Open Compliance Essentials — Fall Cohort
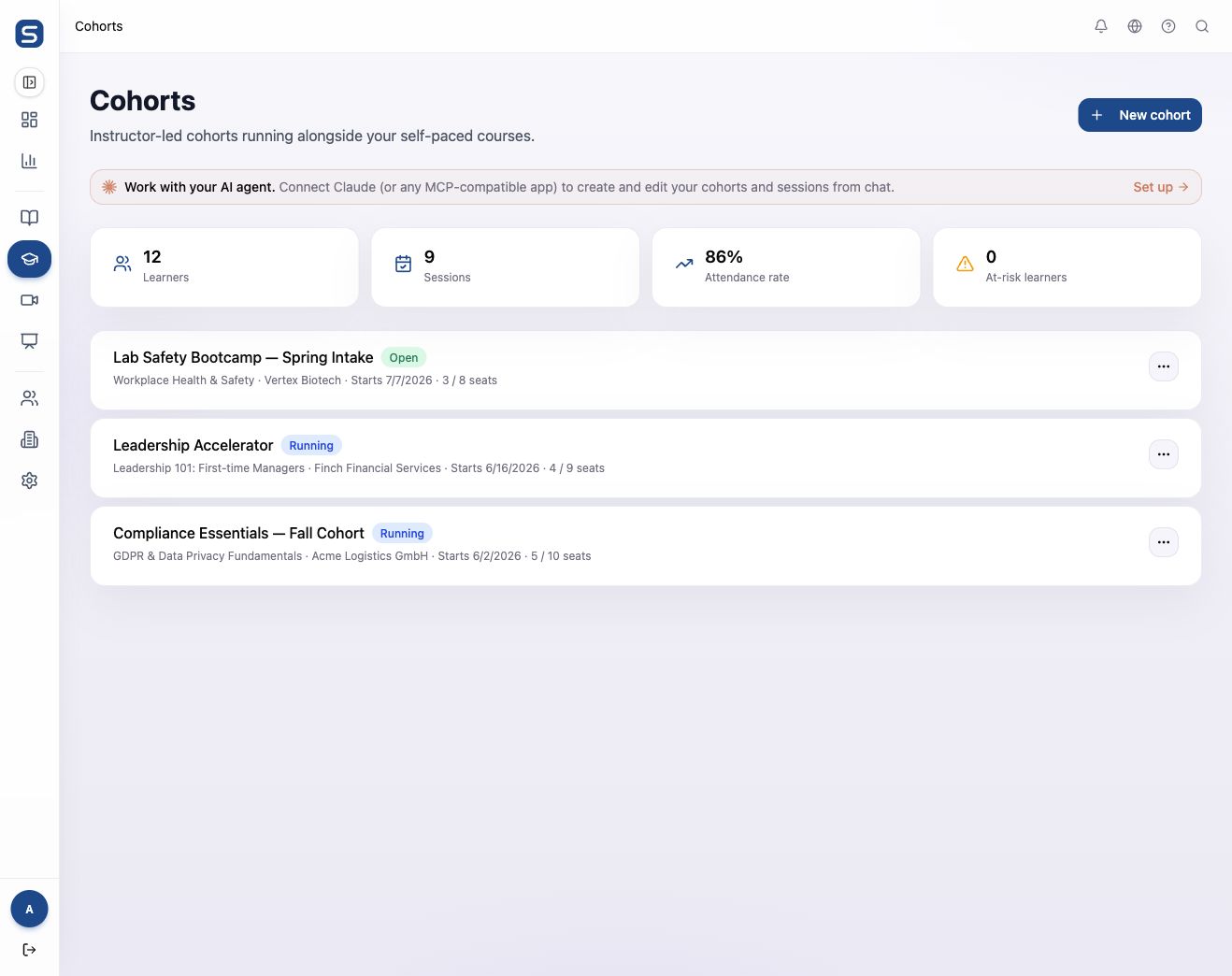1232x976 pixels. [x=238, y=533]
